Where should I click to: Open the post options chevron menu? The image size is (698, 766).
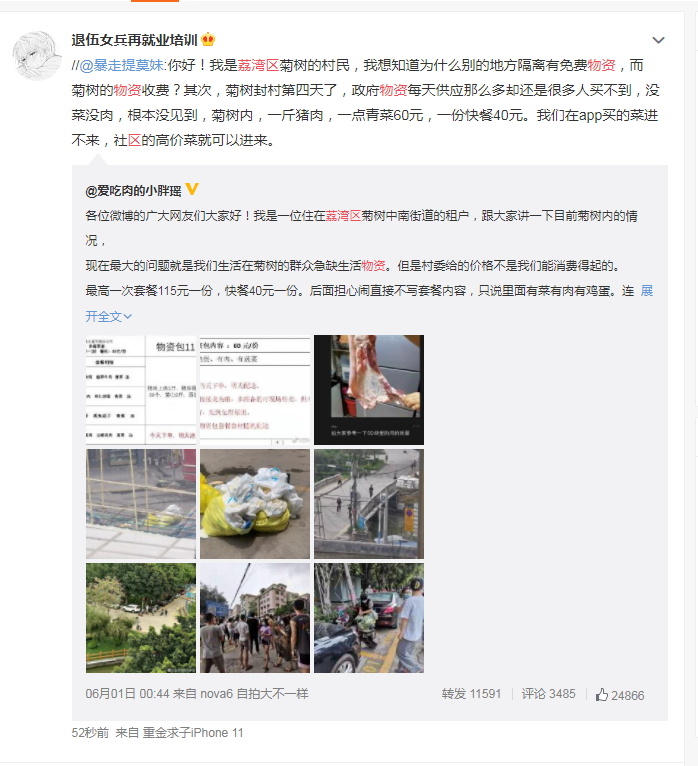click(x=658, y=40)
